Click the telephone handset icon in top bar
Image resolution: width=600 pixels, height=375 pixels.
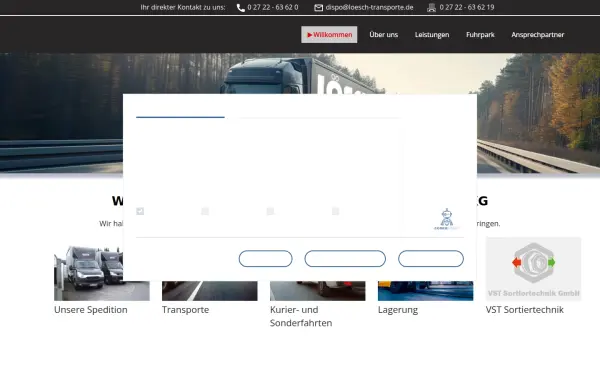[x=241, y=8]
